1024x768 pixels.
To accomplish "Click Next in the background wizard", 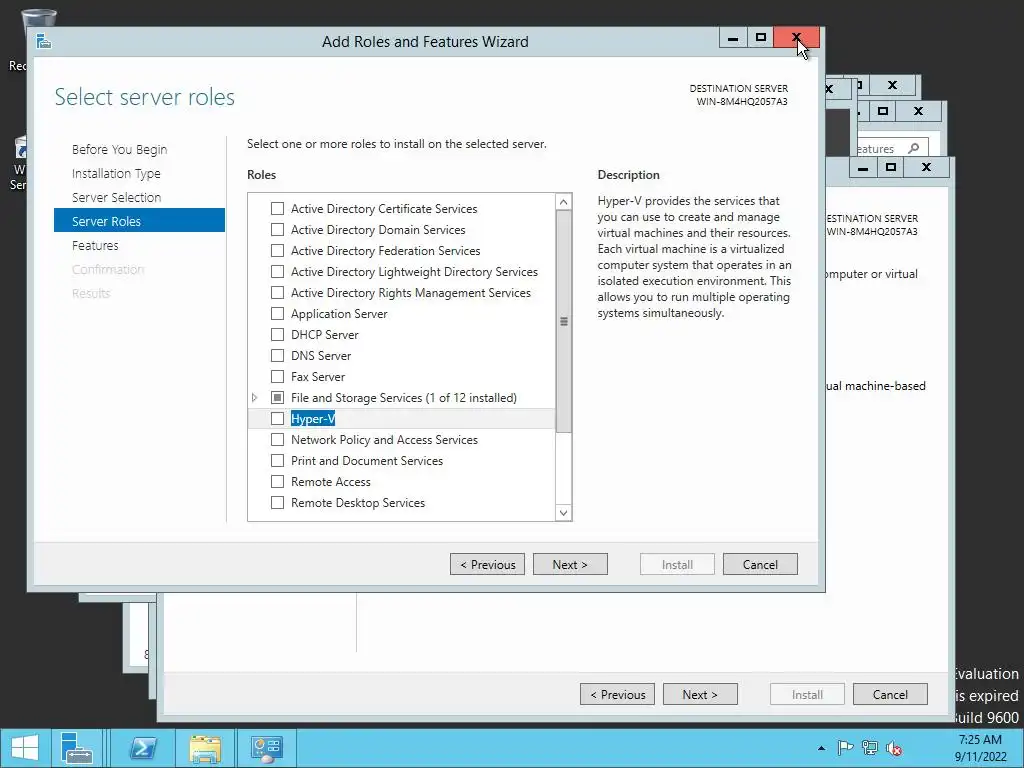I will 700,694.
